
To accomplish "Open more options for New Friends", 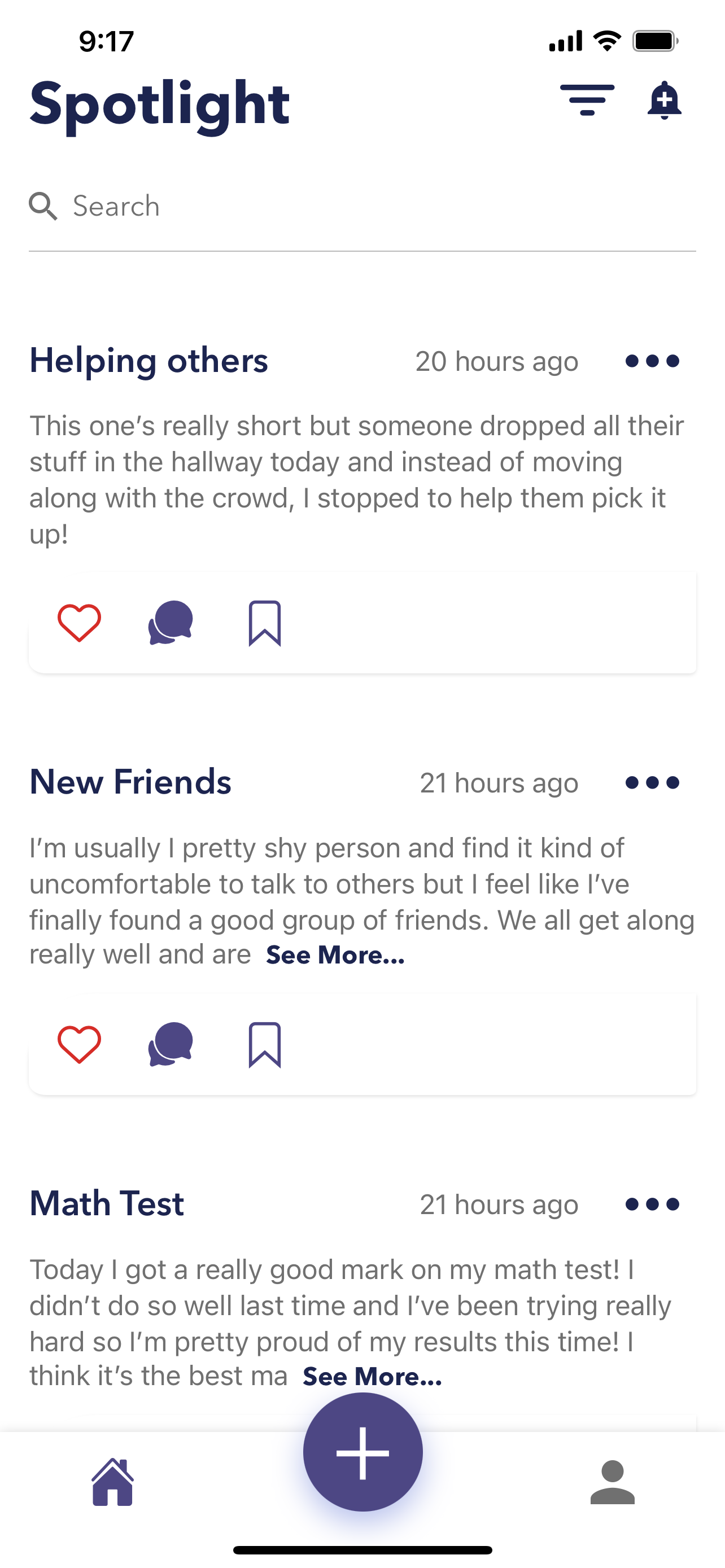I will tap(652, 783).
